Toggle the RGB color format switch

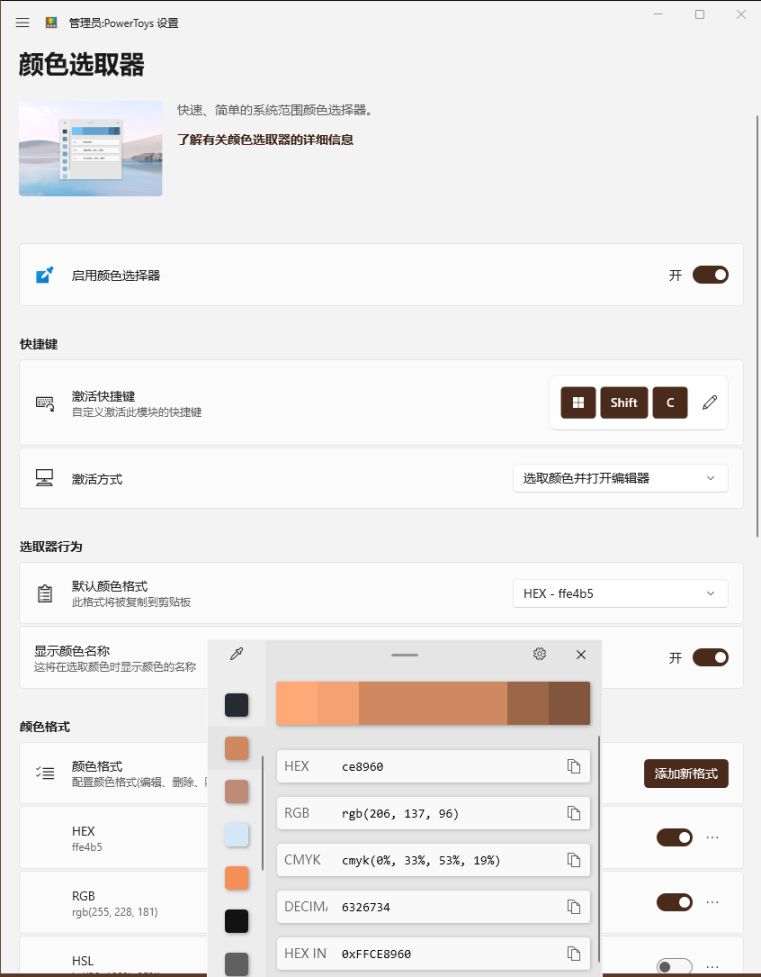pos(674,902)
